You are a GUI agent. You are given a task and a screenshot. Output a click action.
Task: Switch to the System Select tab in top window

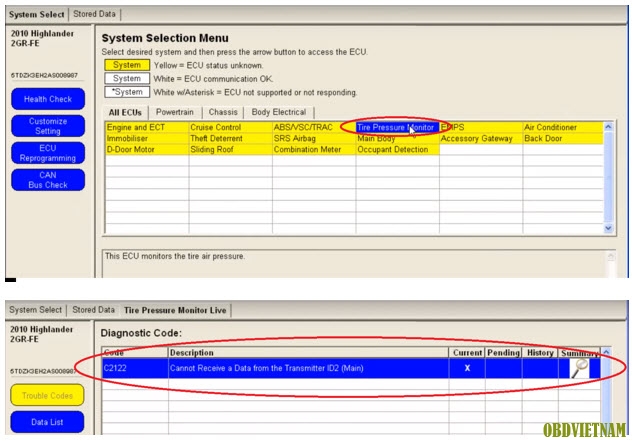[36, 14]
